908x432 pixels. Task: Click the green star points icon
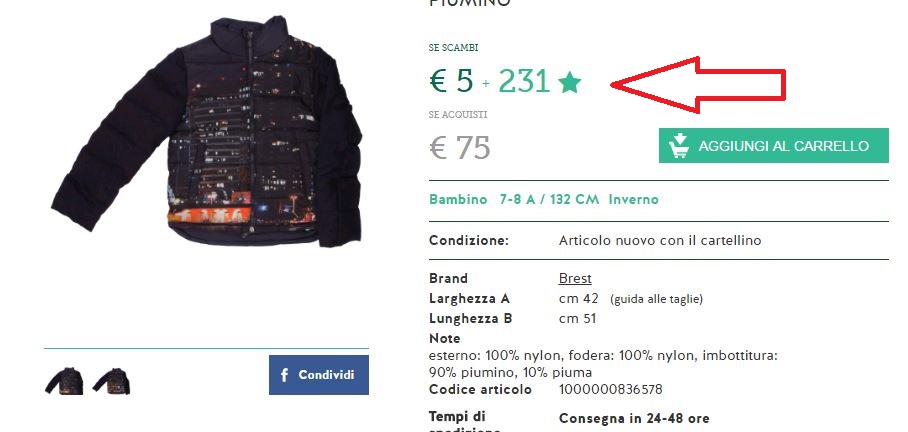point(569,83)
